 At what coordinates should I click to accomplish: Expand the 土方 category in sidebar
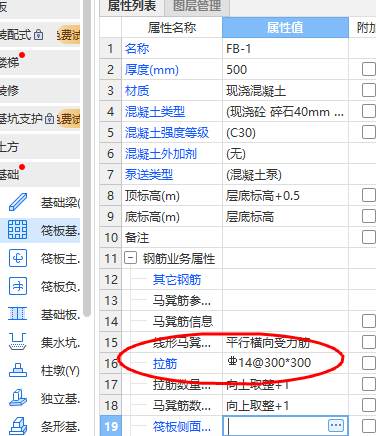[40, 147]
